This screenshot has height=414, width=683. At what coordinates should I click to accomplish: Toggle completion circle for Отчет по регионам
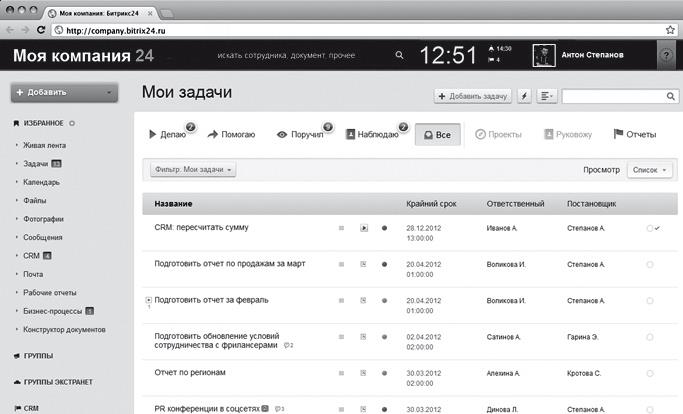650,372
